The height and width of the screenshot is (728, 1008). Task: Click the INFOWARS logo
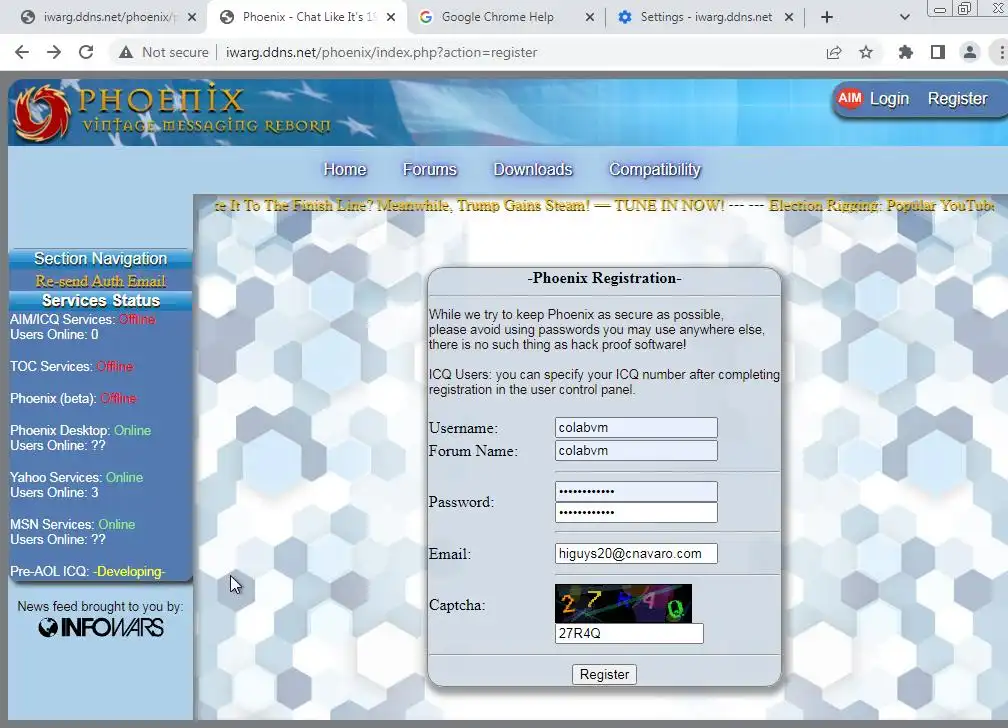100,628
